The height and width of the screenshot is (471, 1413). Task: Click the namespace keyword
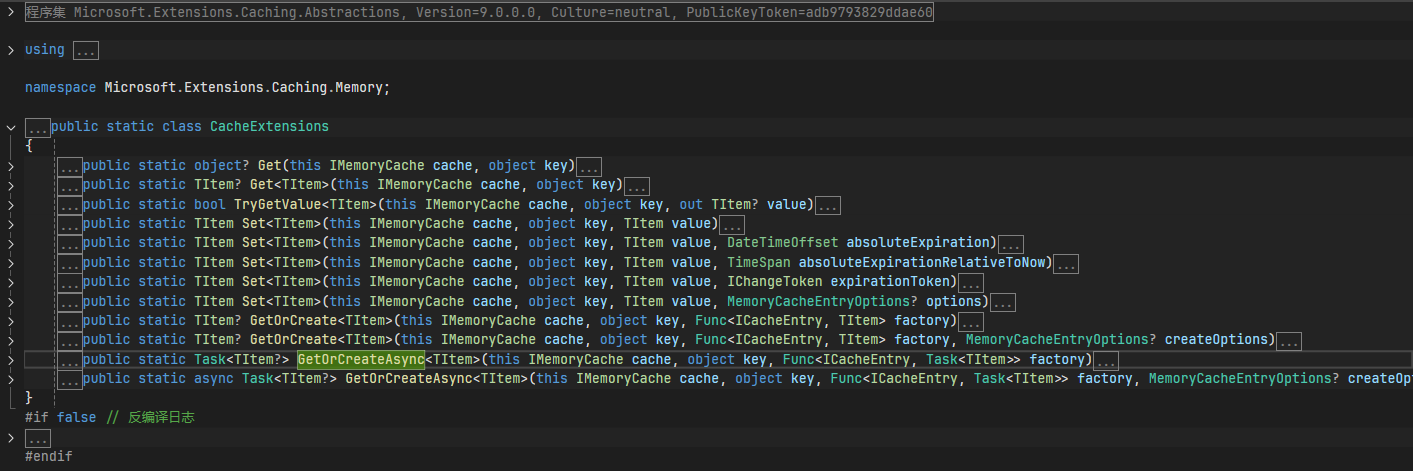(60, 88)
